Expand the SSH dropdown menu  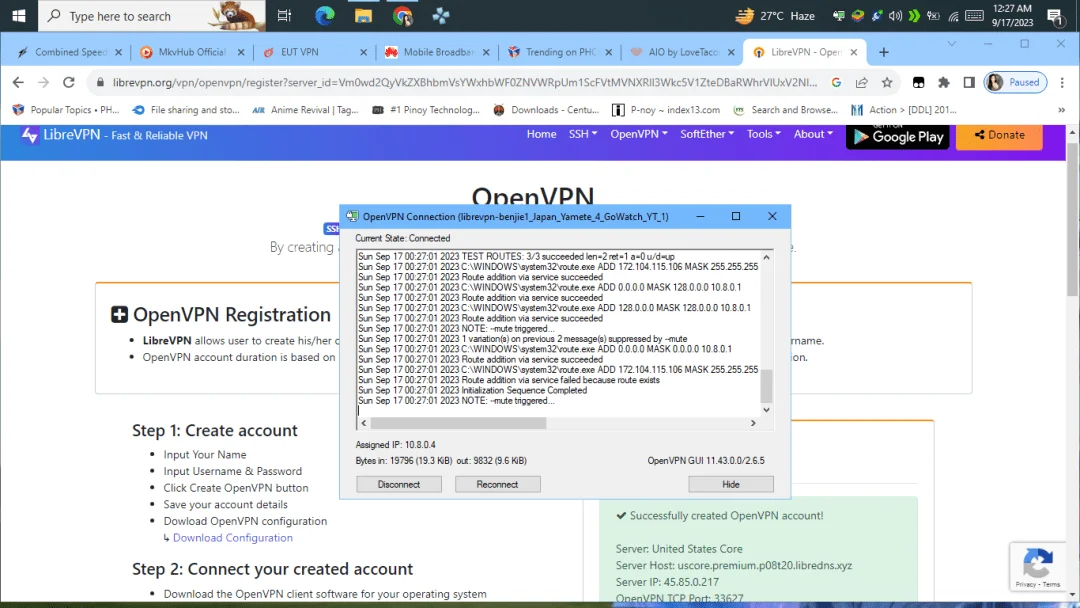[x=583, y=134]
